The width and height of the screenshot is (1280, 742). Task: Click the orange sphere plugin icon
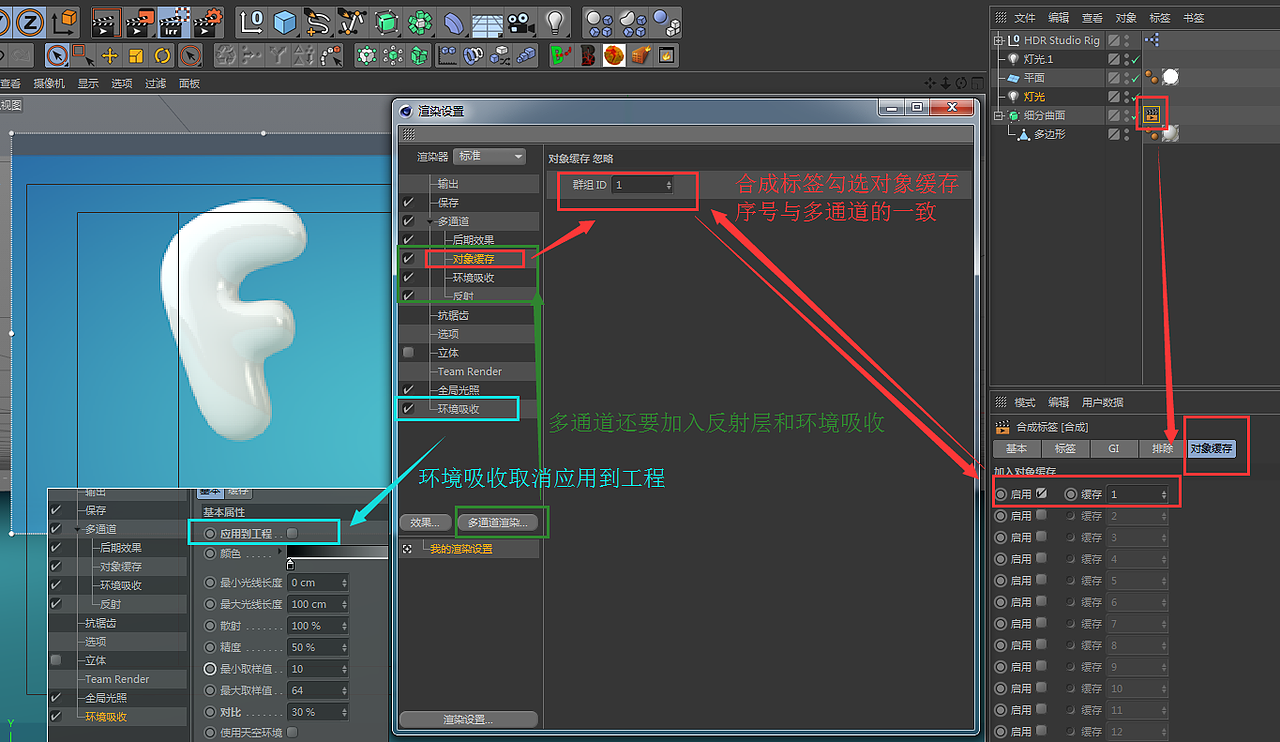coord(614,55)
